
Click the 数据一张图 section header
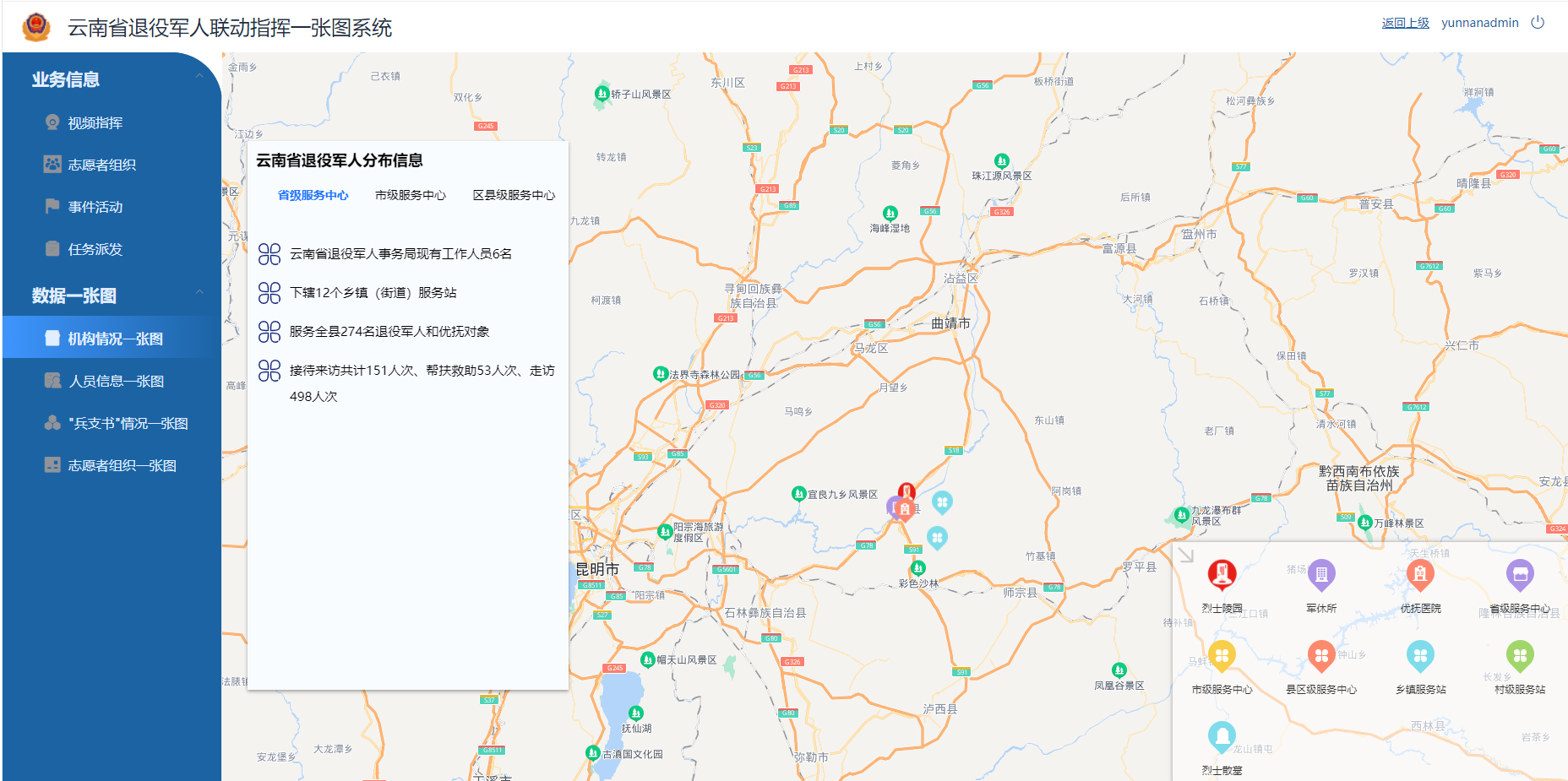pyautogui.click(x=73, y=296)
